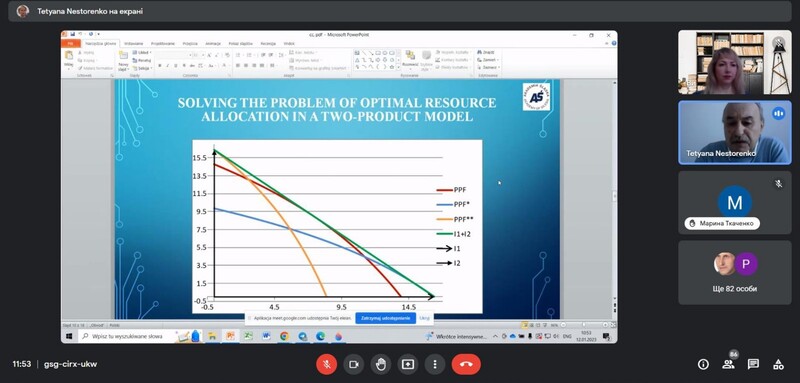Screen dimensions: 800x383
Task: Raise hand in the meeting
Action: pyautogui.click(x=381, y=364)
